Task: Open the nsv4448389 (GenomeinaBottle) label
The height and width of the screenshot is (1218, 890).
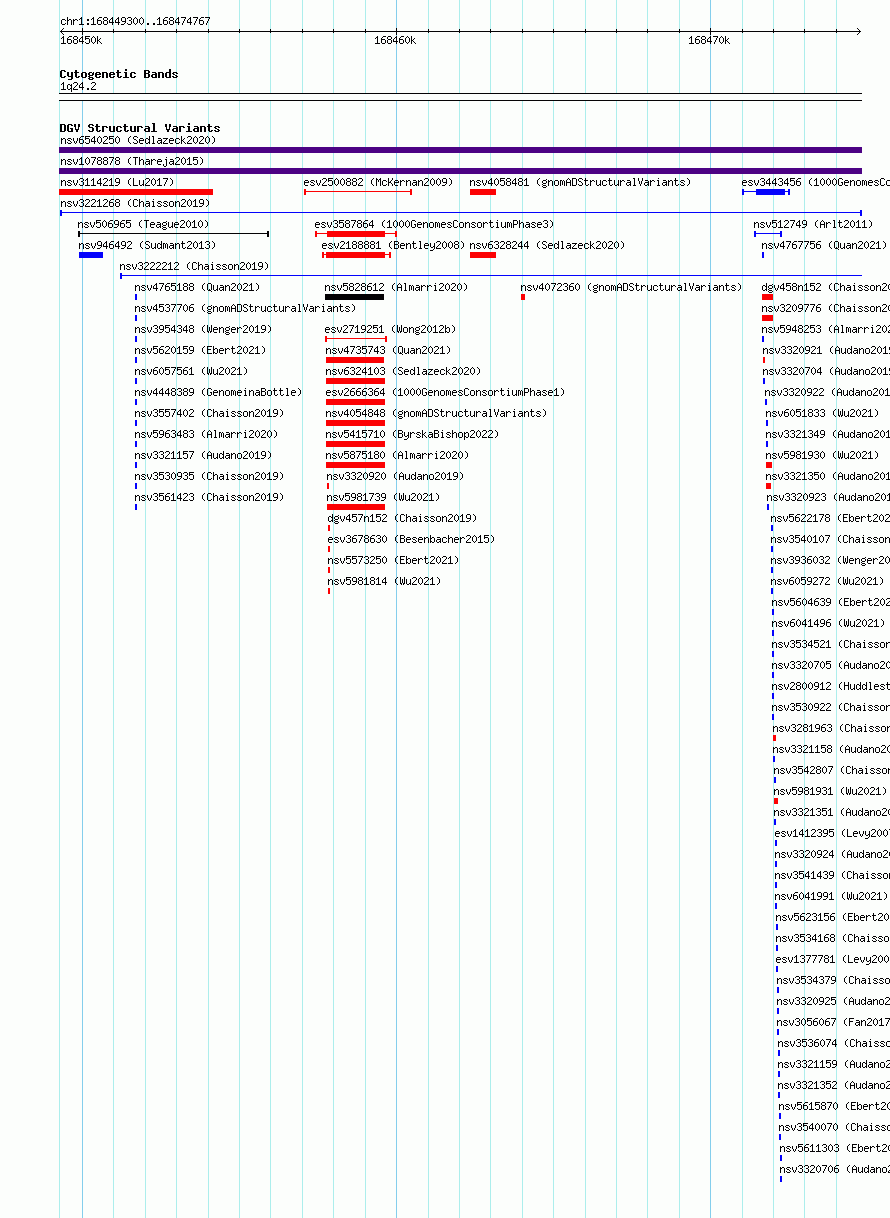Action: tap(218, 392)
